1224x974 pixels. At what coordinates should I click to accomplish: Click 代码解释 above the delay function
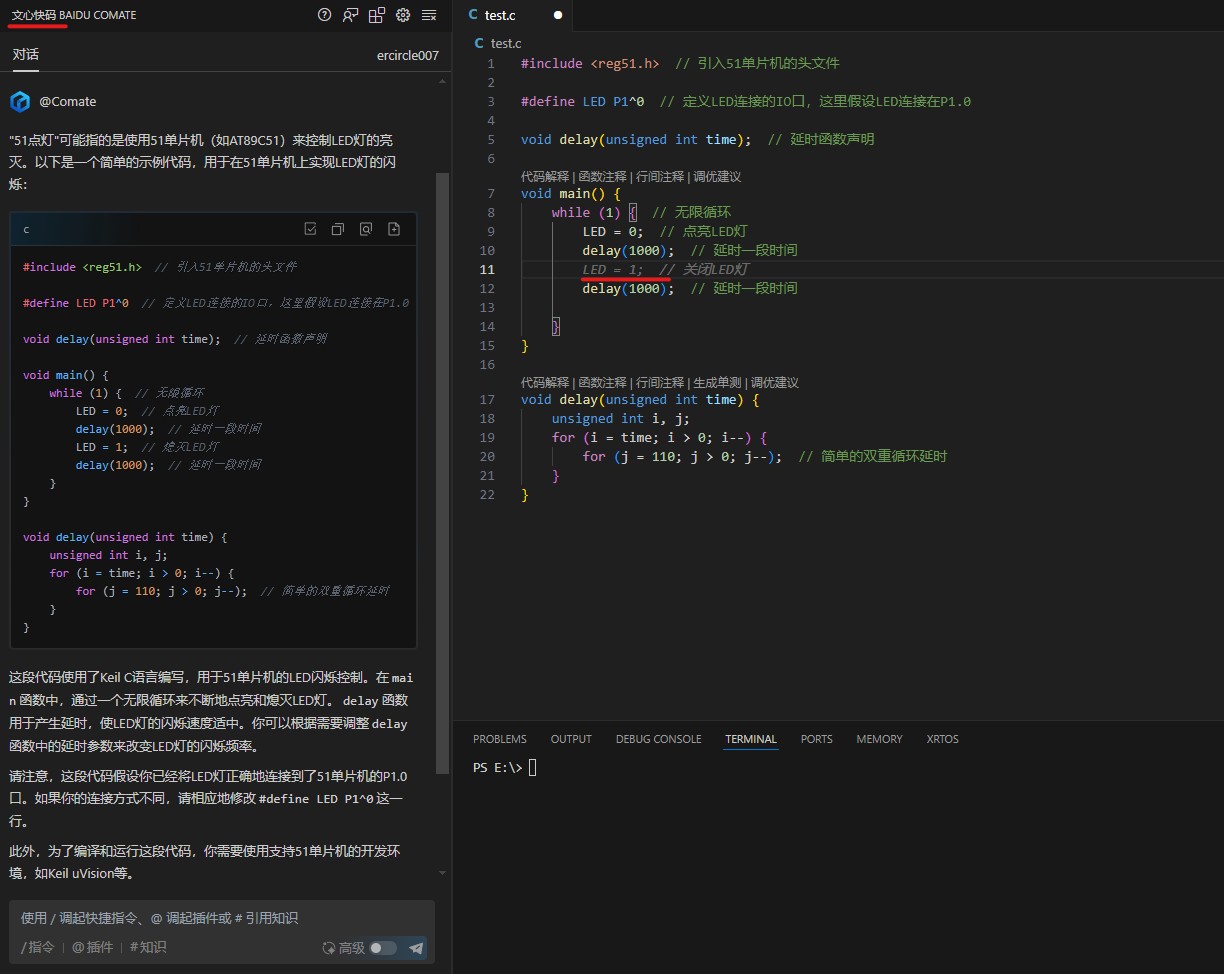(545, 382)
